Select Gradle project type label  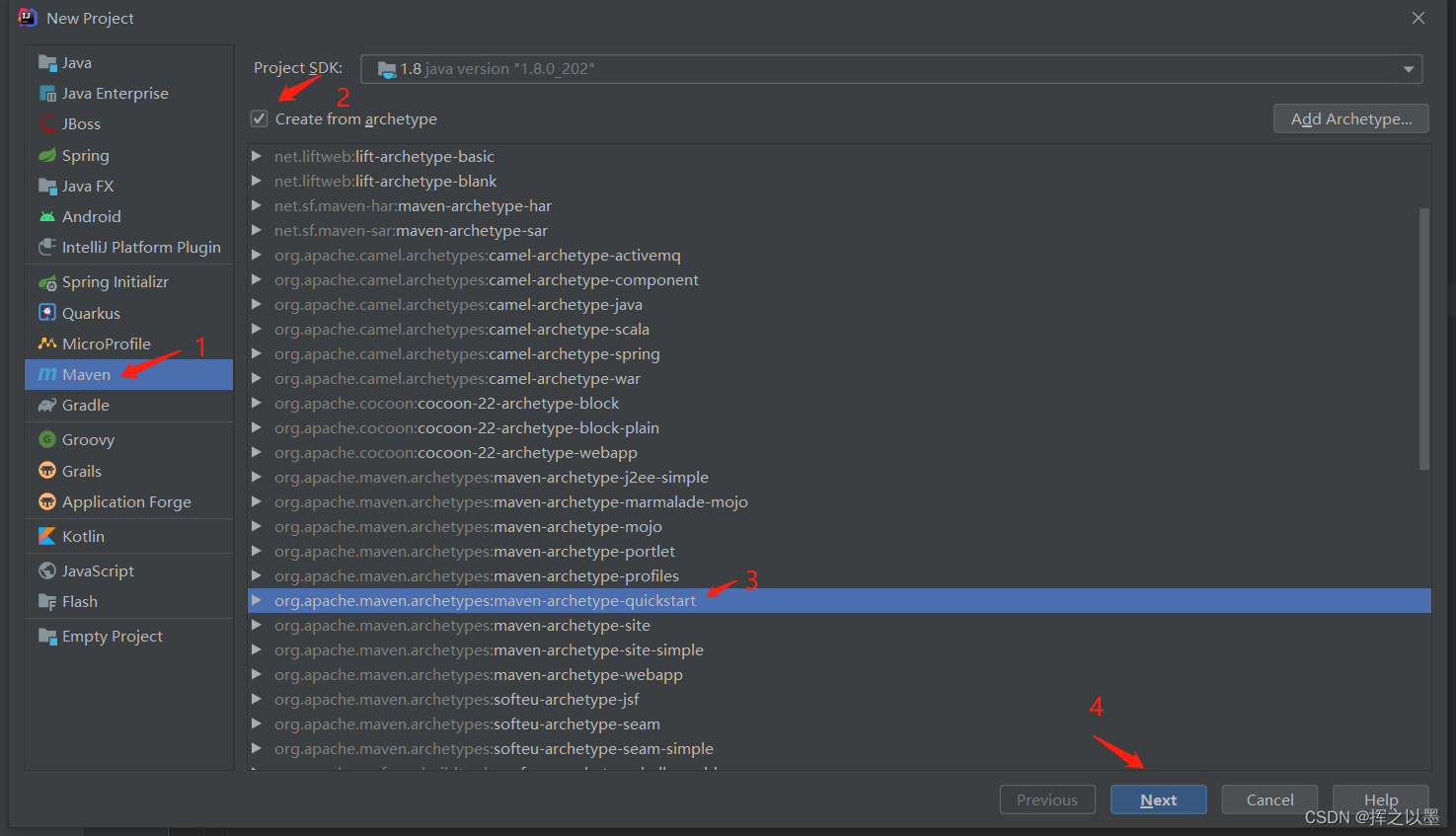[86, 406]
